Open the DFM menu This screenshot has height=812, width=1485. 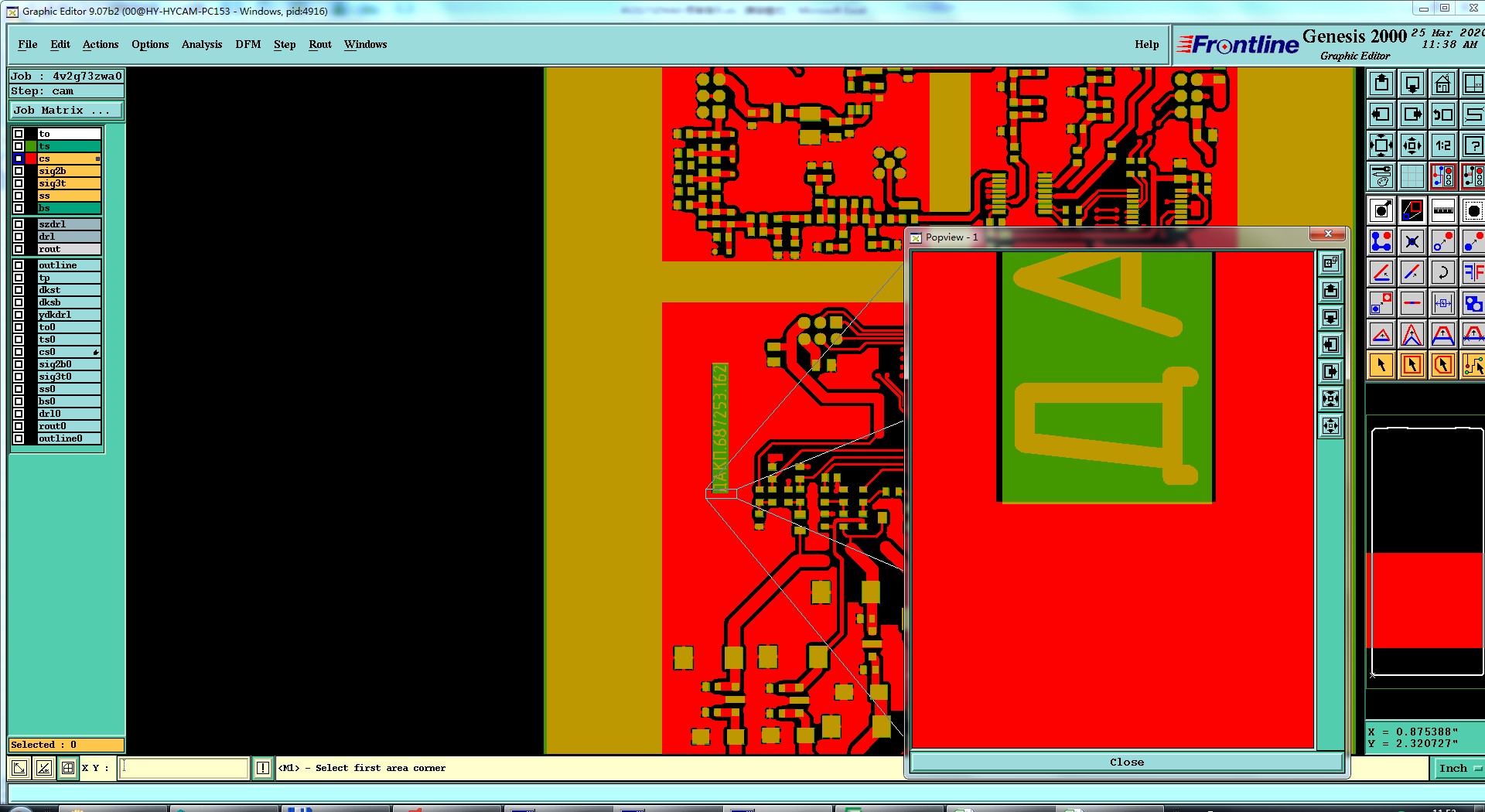[x=248, y=44]
